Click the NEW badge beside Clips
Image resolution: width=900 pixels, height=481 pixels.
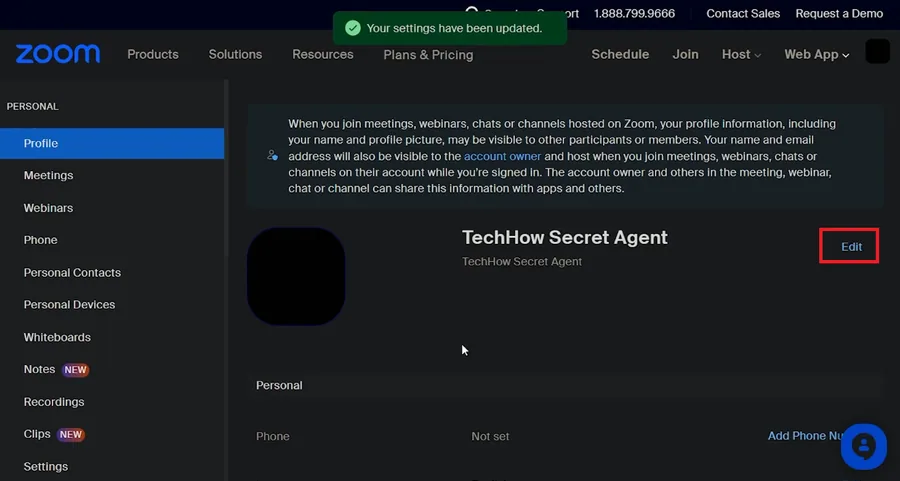pyautogui.click(x=71, y=435)
